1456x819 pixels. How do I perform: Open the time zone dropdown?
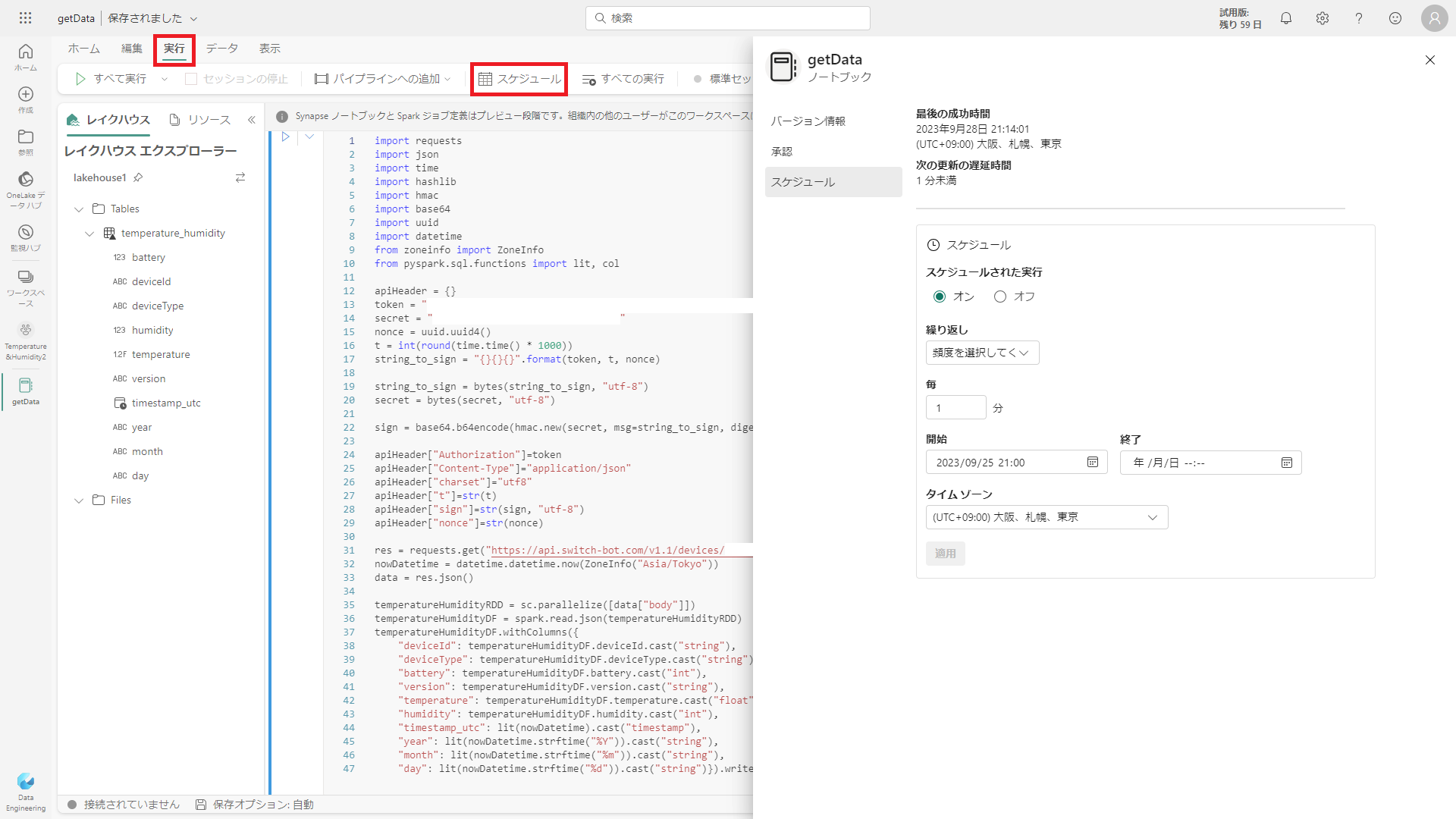pyautogui.click(x=1046, y=517)
